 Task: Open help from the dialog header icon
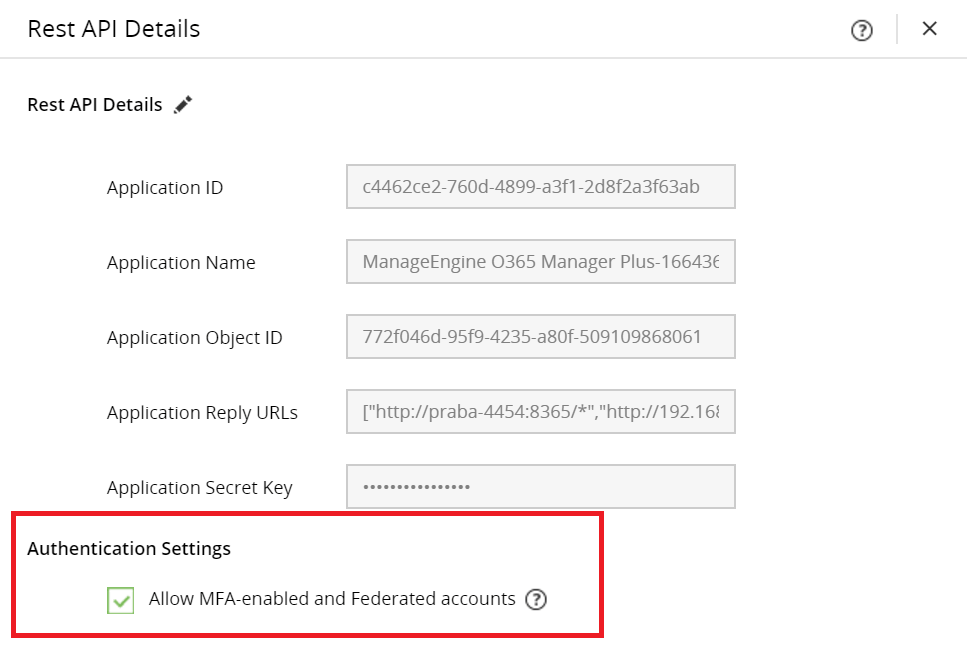861,30
